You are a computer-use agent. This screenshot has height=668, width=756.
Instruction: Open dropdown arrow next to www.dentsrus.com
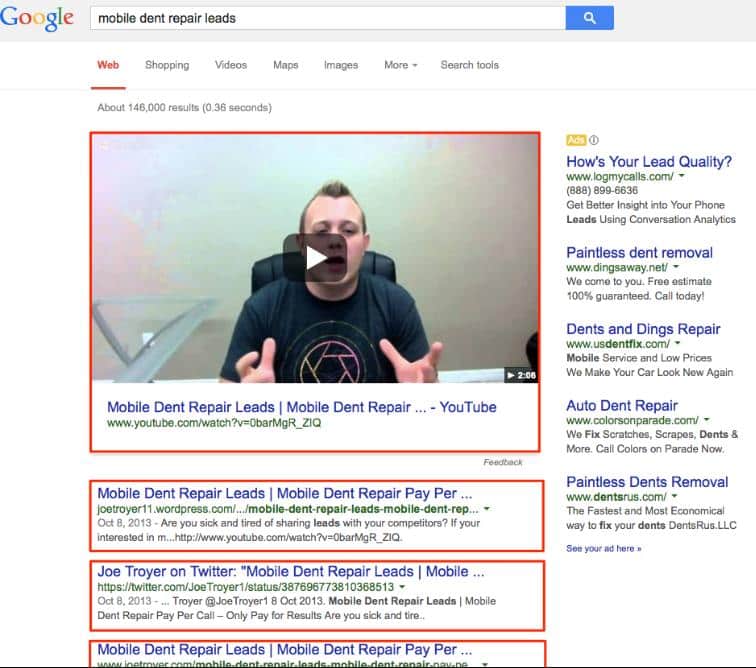(674, 496)
